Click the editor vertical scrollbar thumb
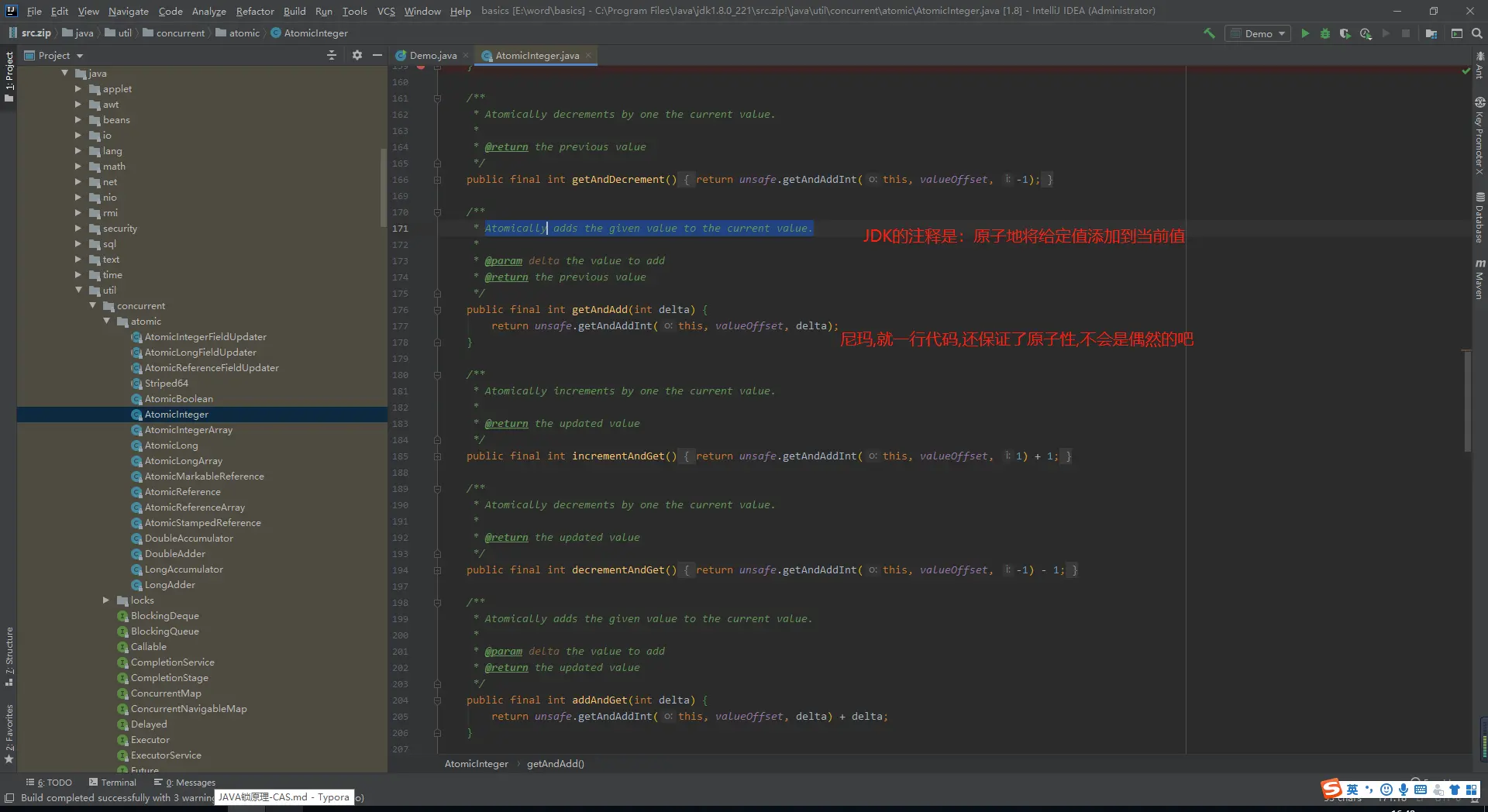The width and height of the screenshot is (1488, 812). 1467,401
